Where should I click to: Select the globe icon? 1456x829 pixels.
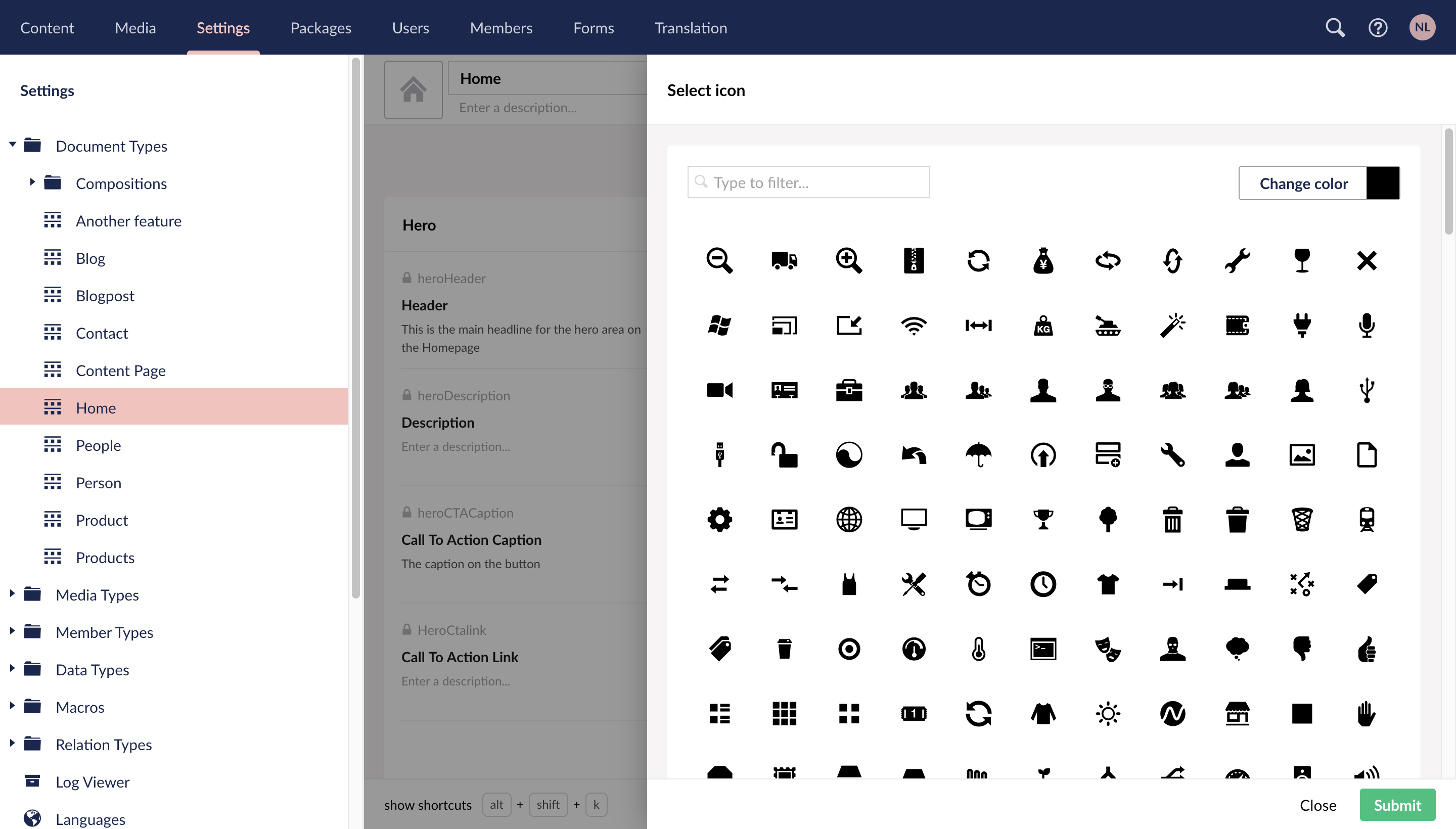tap(849, 519)
